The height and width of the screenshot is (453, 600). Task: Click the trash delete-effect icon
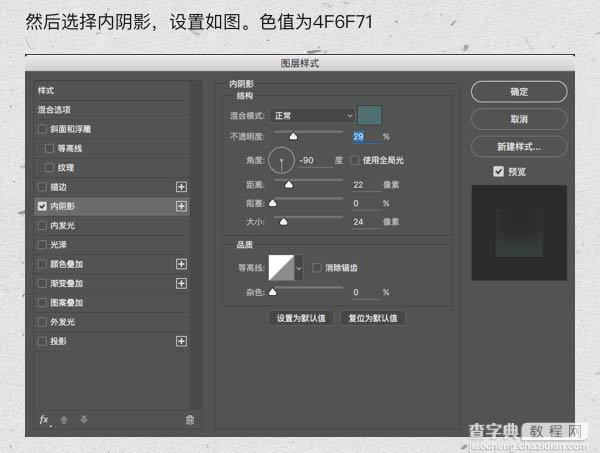coord(189,420)
